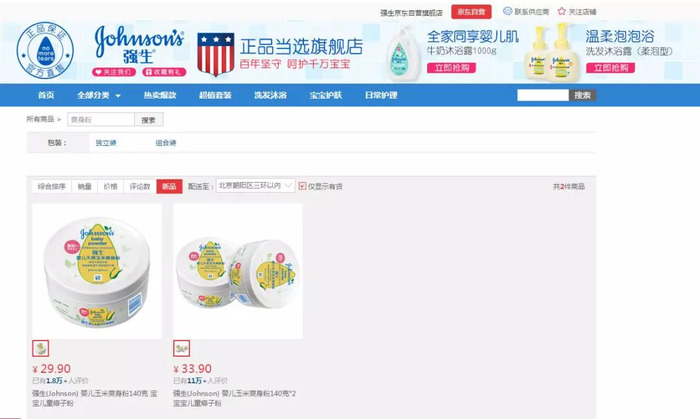This screenshot has width=700, height=419.
Task: Click the 联系供应商 chat icon
Action: pyautogui.click(x=507, y=12)
